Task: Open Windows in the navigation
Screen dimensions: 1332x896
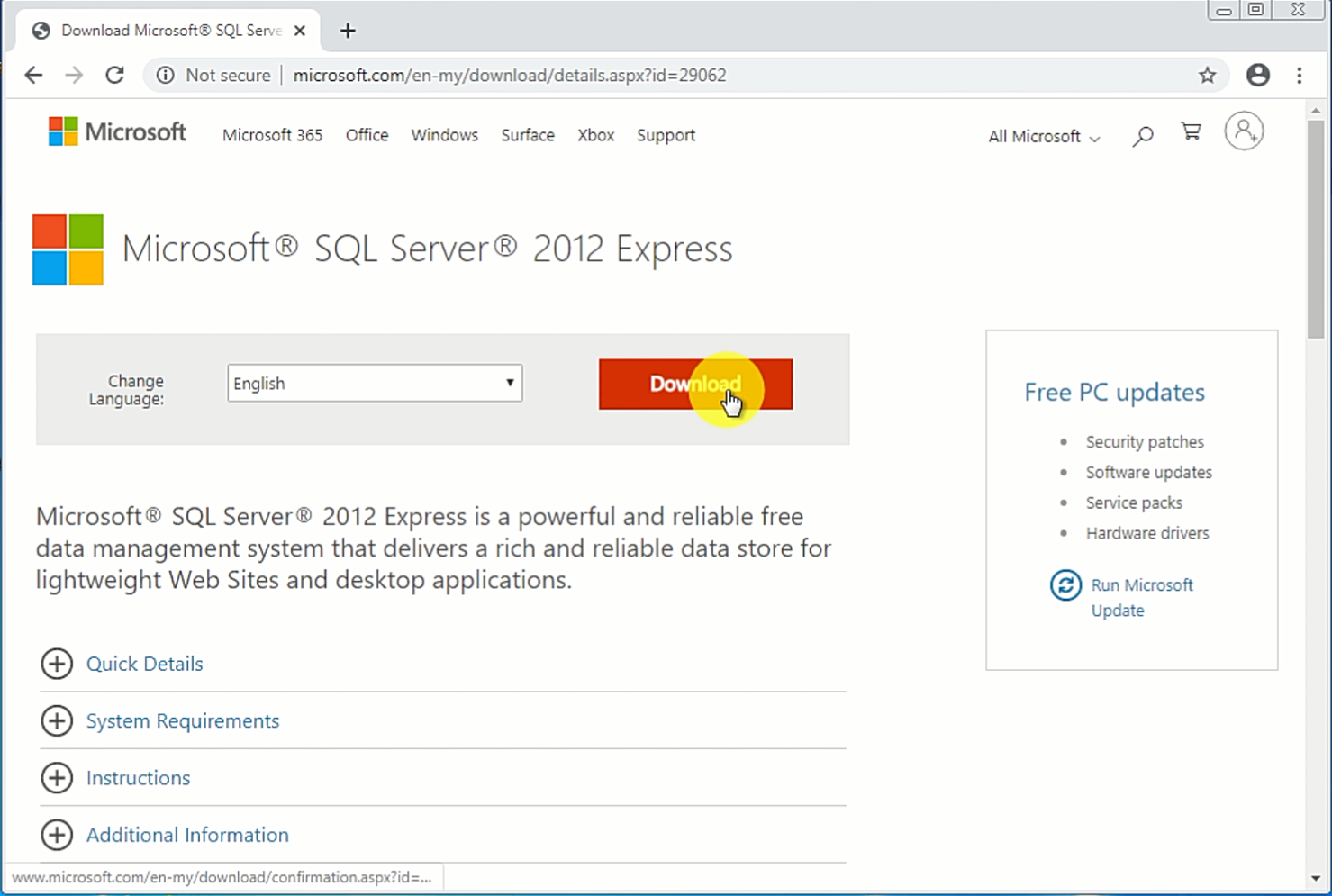Action: [x=445, y=135]
